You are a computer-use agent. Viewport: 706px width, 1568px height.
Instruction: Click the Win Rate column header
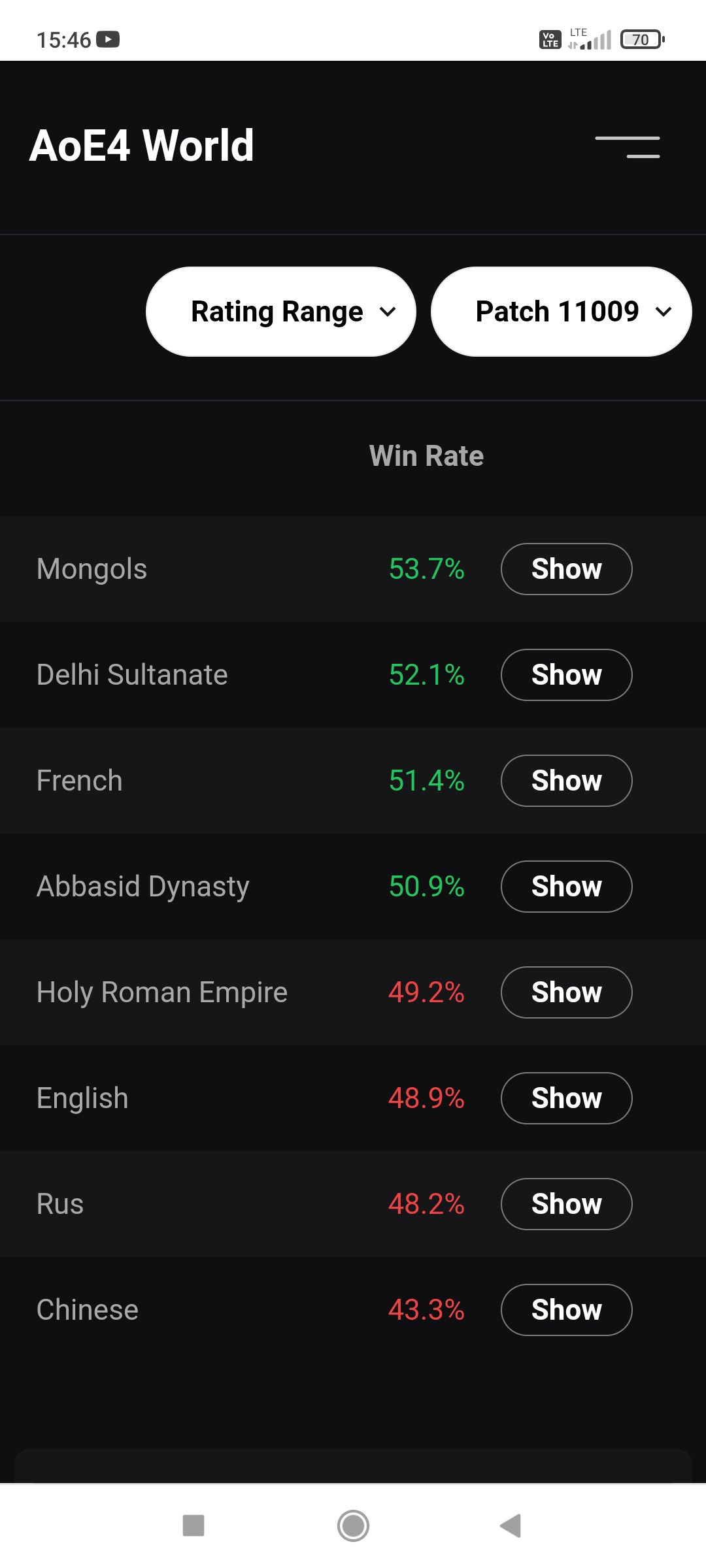pos(426,456)
